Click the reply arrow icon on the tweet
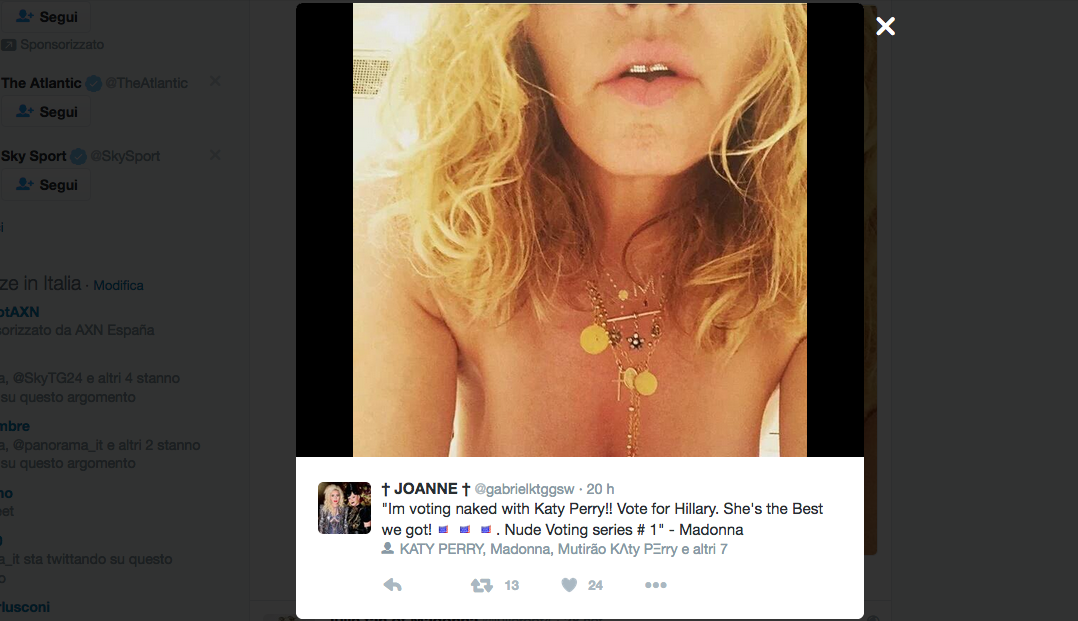1078x621 pixels. [x=393, y=585]
